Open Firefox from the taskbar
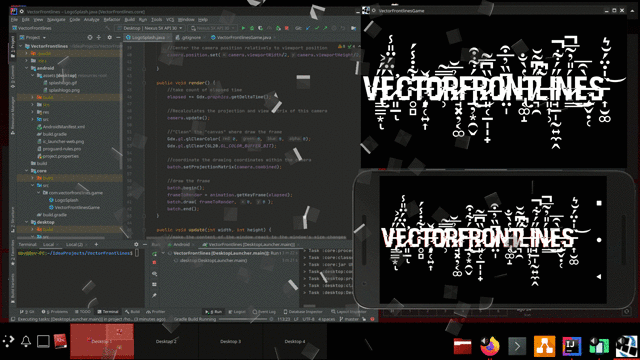 tap(490, 346)
